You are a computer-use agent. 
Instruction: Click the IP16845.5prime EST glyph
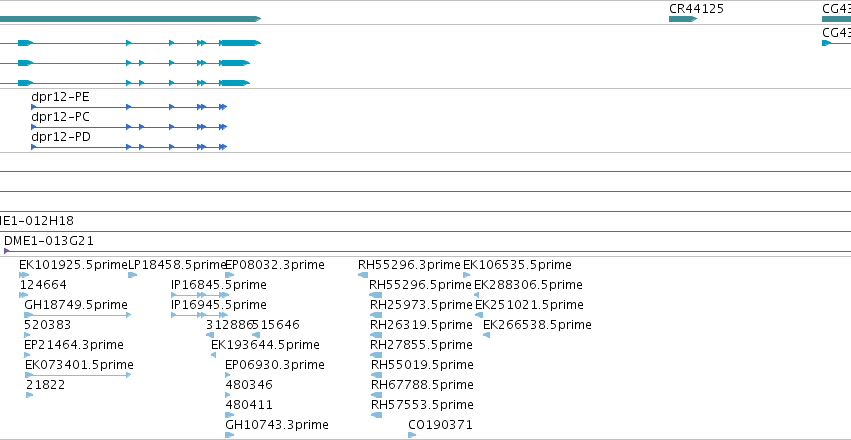(x=199, y=295)
